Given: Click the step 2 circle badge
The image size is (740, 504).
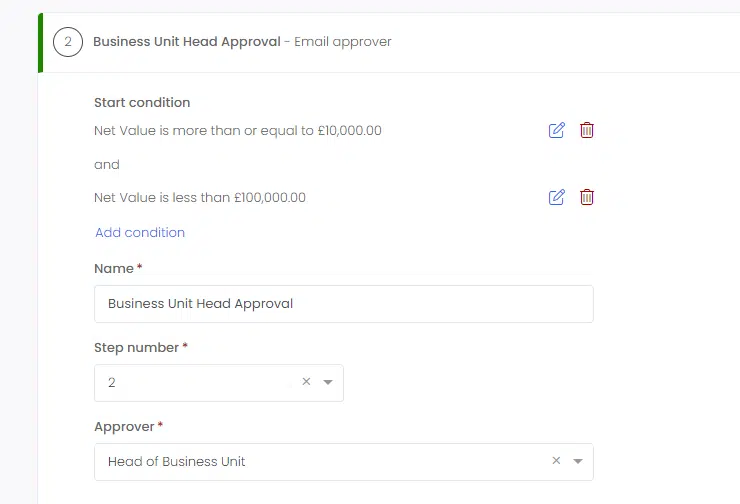Looking at the screenshot, I should click(x=68, y=42).
